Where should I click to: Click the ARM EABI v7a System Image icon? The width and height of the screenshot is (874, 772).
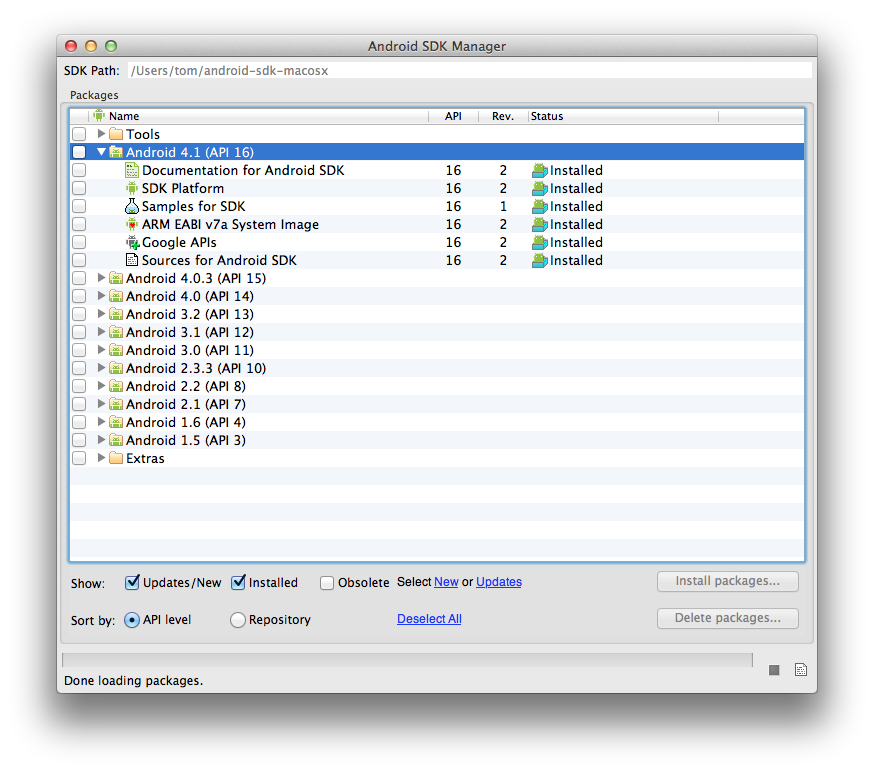coord(132,224)
